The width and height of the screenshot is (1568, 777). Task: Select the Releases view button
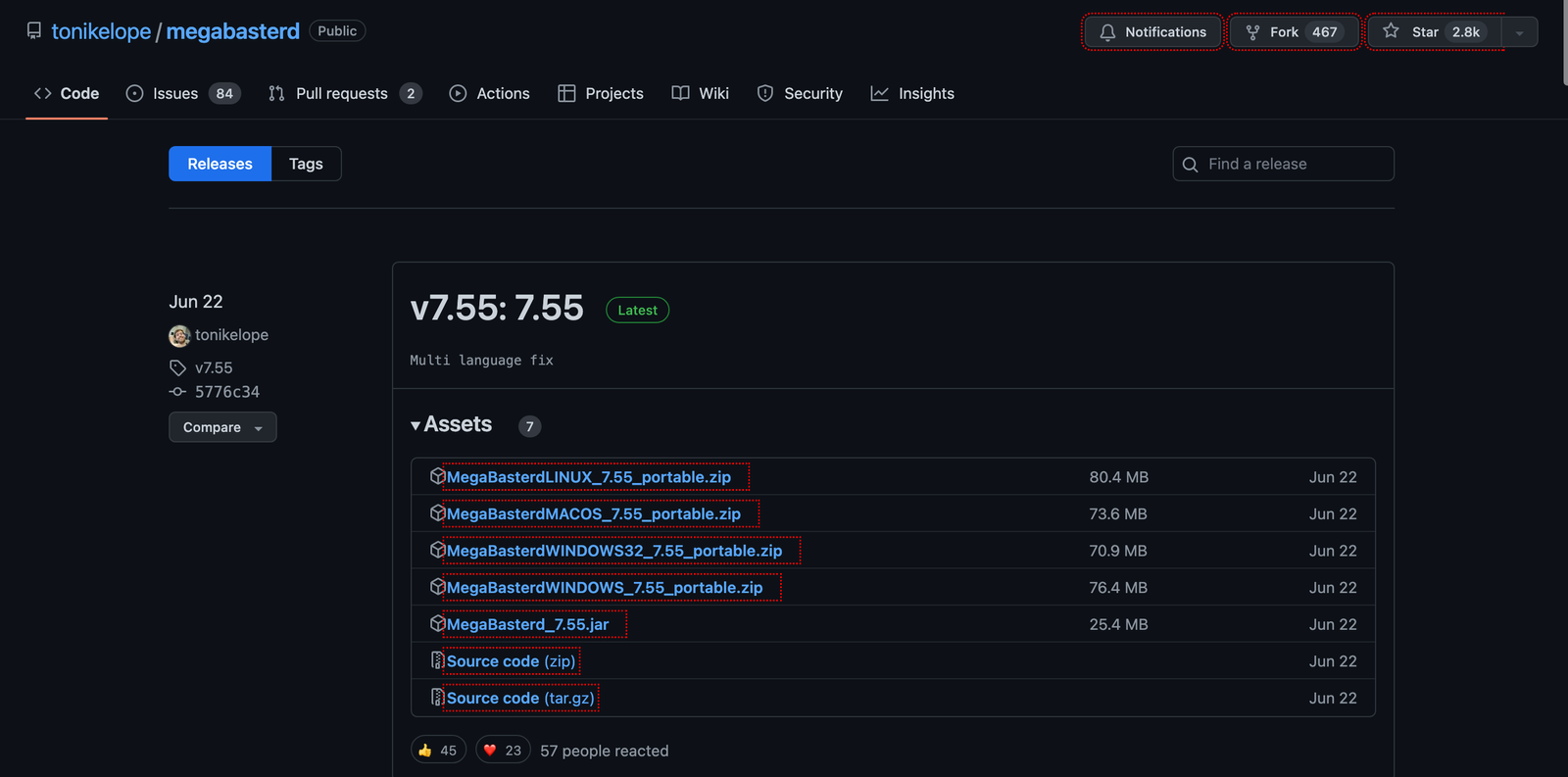(220, 164)
